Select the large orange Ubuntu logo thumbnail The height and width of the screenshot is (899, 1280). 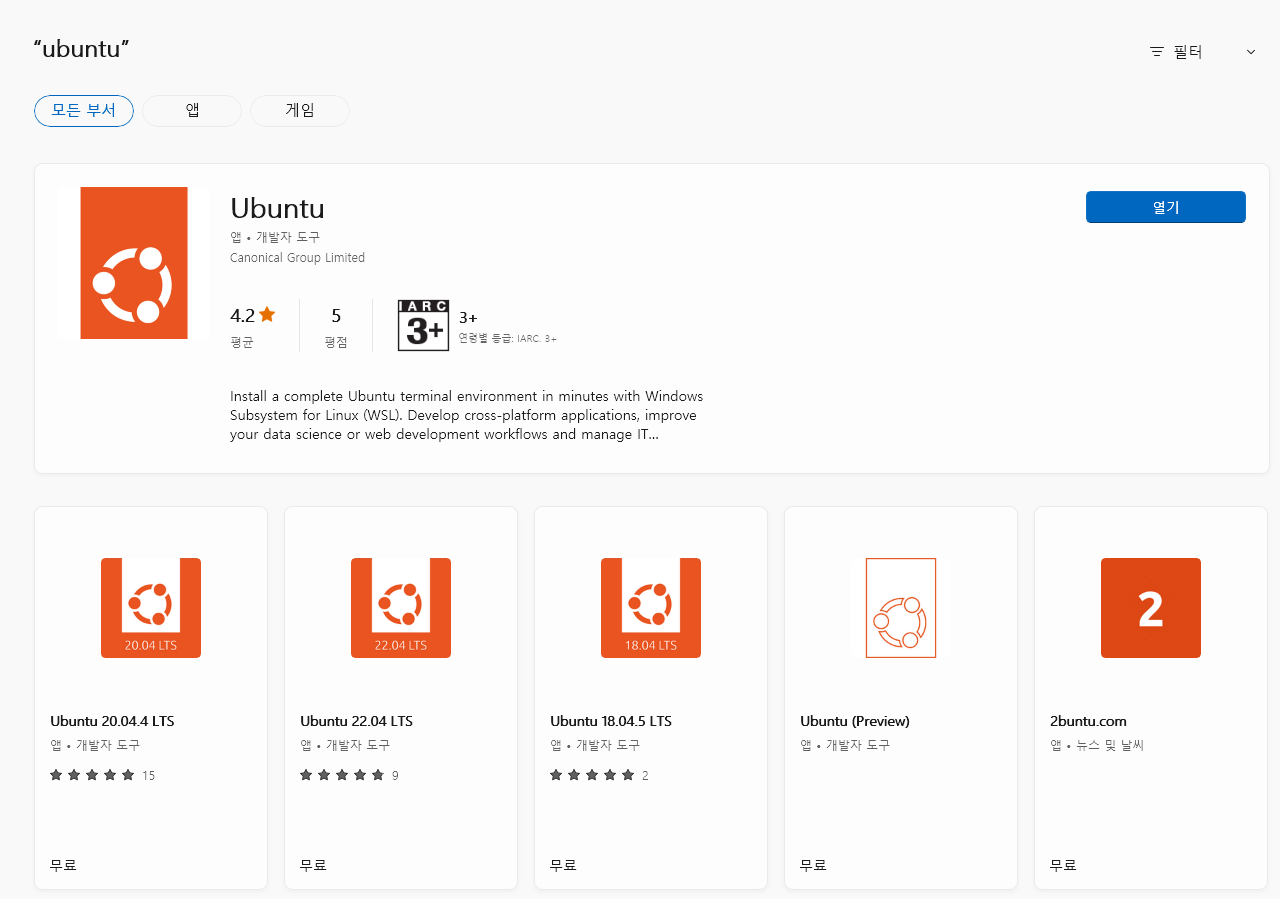134,262
